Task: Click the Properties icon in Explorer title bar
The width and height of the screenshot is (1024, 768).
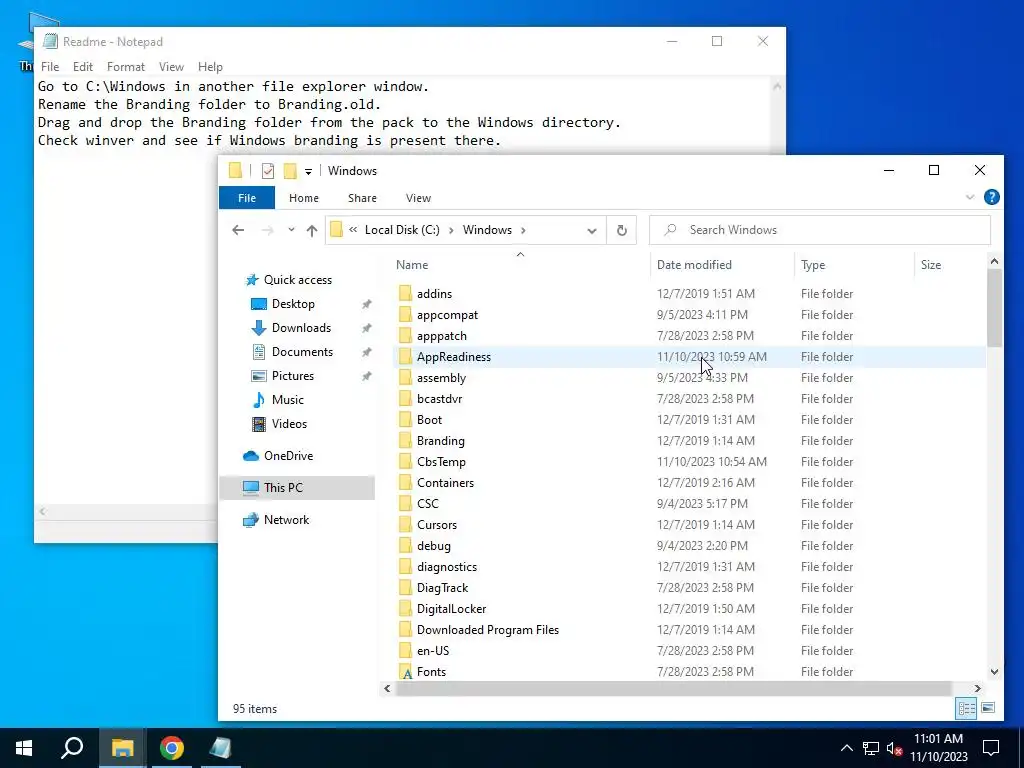Action: [x=268, y=171]
